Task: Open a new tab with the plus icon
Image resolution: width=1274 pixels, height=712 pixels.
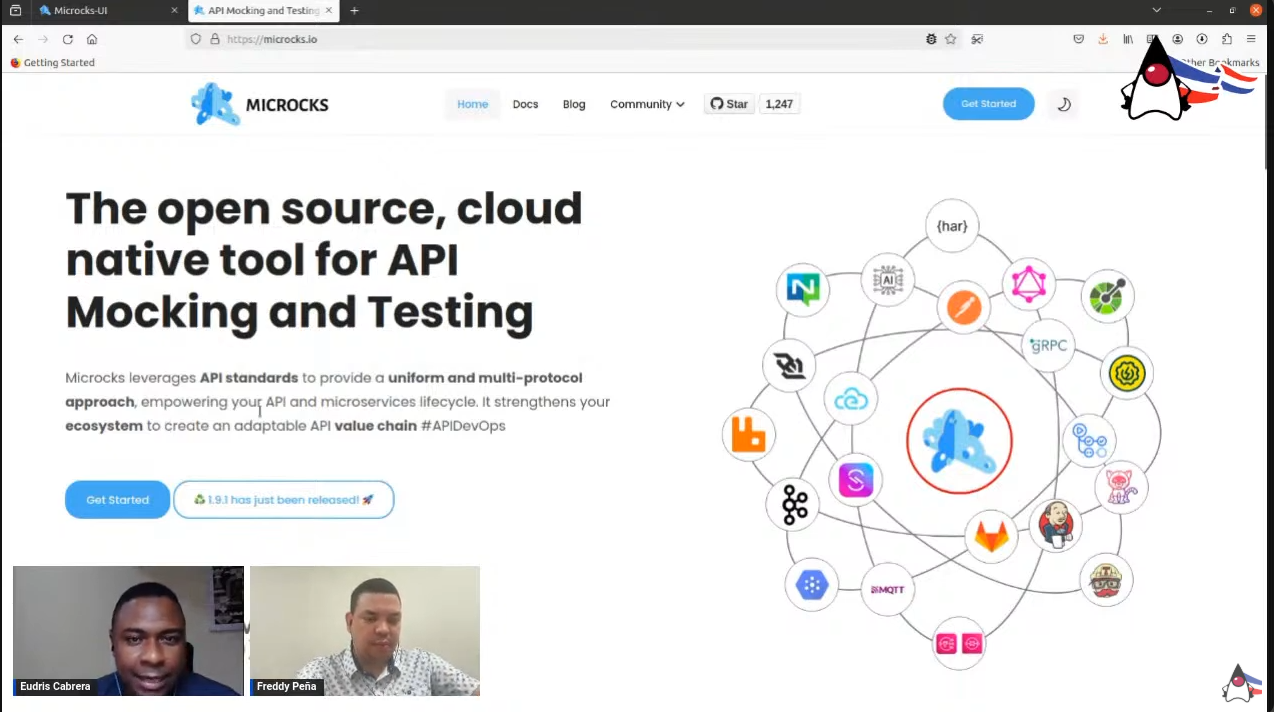Action: [354, 10]
